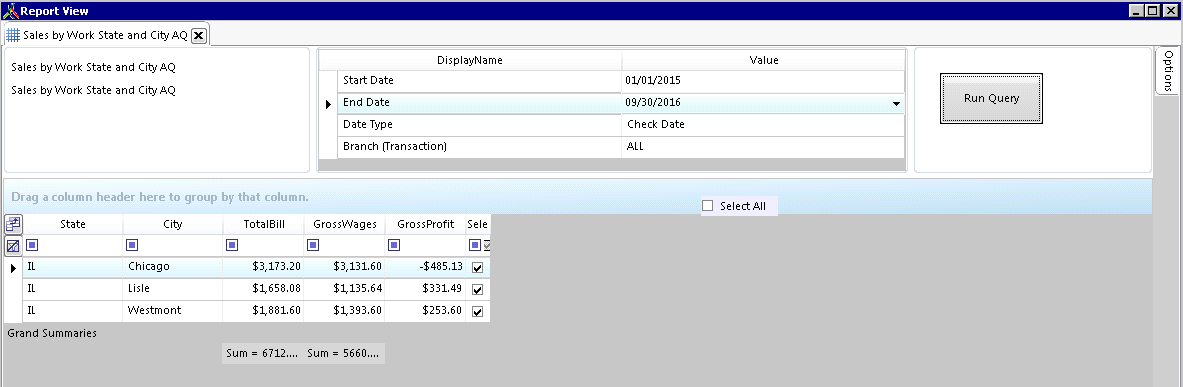Click the $3,173.20 TotalBill cell

click(x=263, y=267)
